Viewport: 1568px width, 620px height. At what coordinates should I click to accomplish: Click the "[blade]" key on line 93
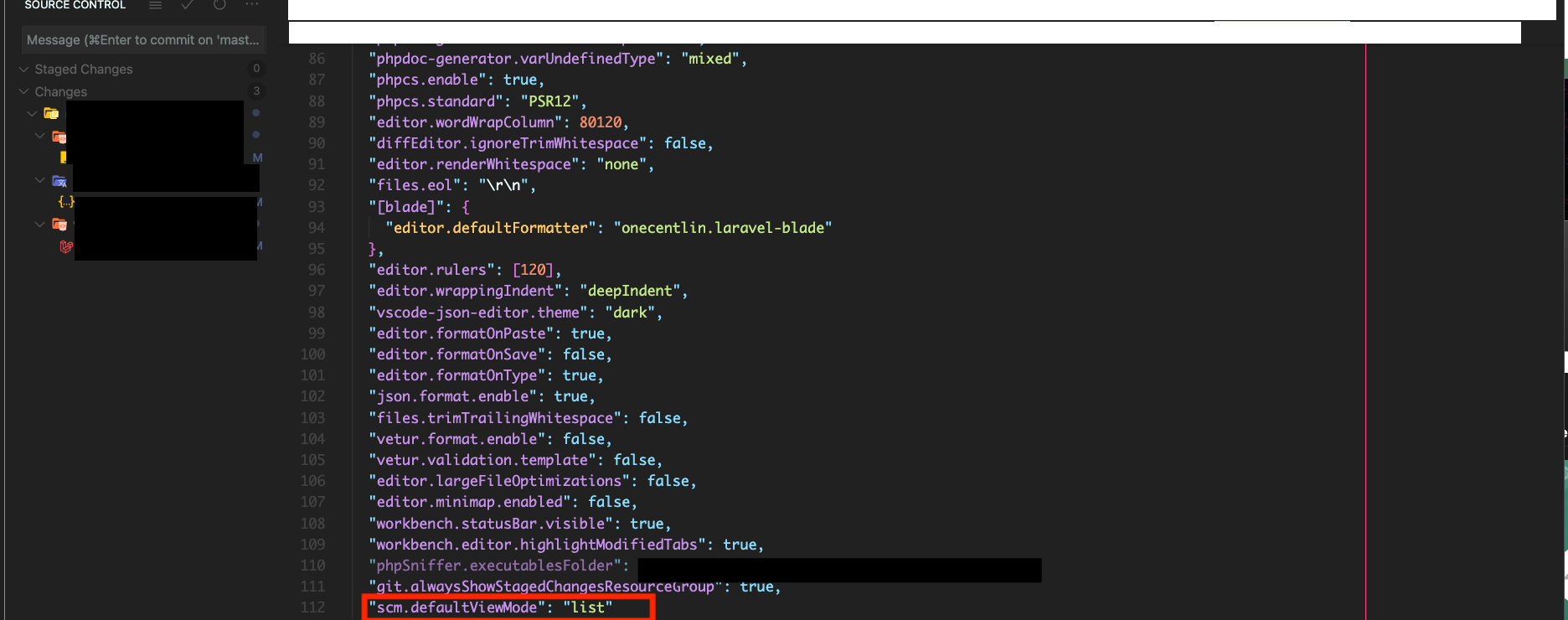click(x=407, y=207)
